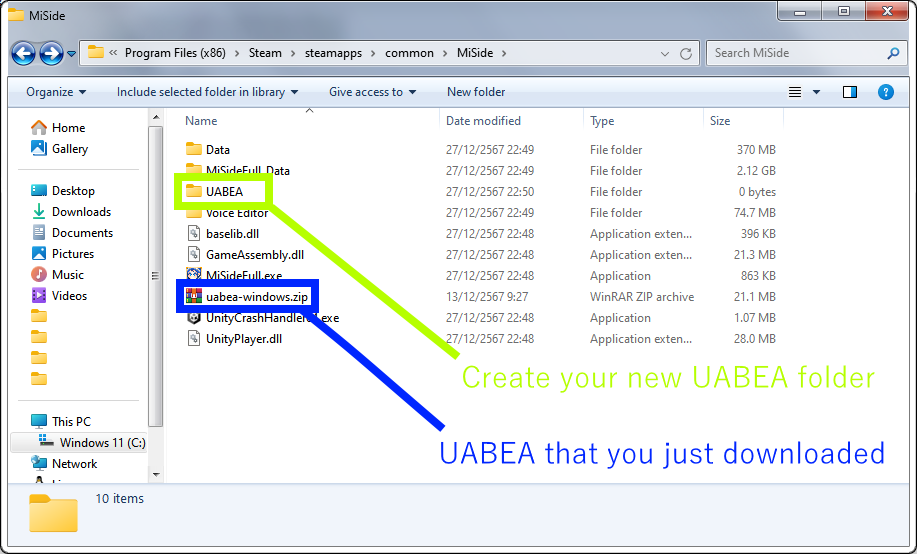
Task: Refresh the MiSide folder view
Action: [x=686, y=54]
